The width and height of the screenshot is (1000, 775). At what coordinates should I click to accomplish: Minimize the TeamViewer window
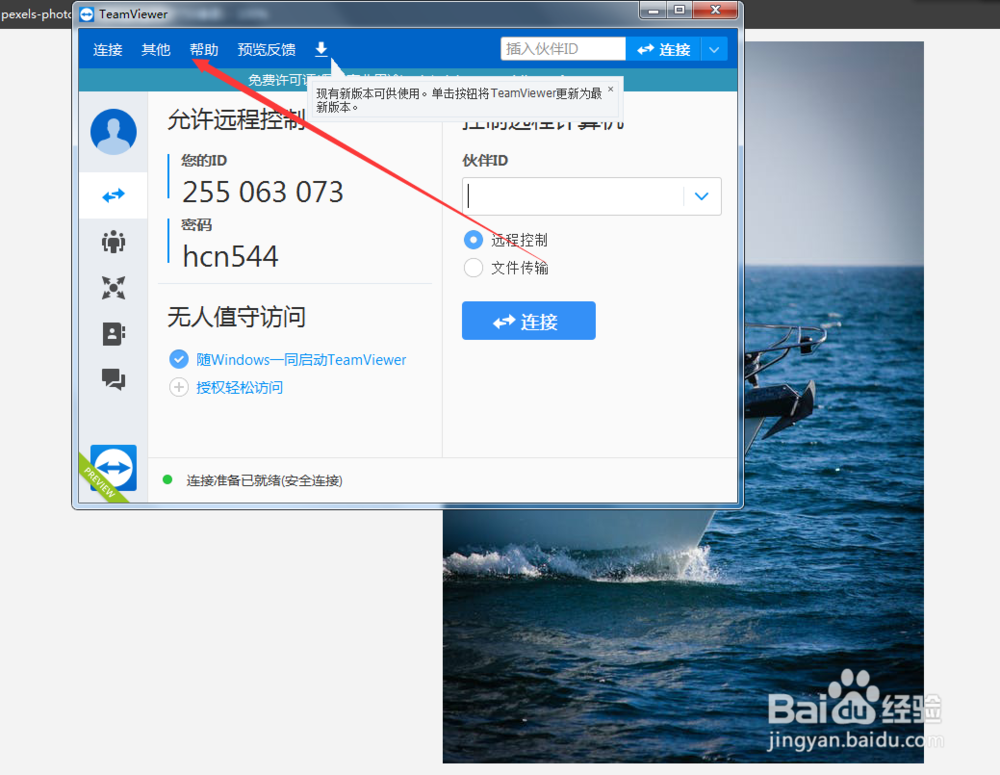tap(653, 10)
